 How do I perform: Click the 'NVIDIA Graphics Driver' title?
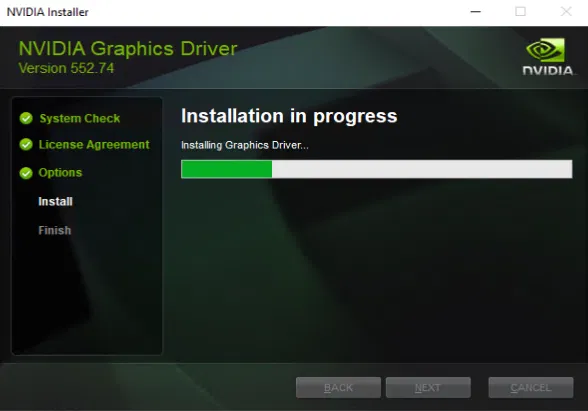128,49
